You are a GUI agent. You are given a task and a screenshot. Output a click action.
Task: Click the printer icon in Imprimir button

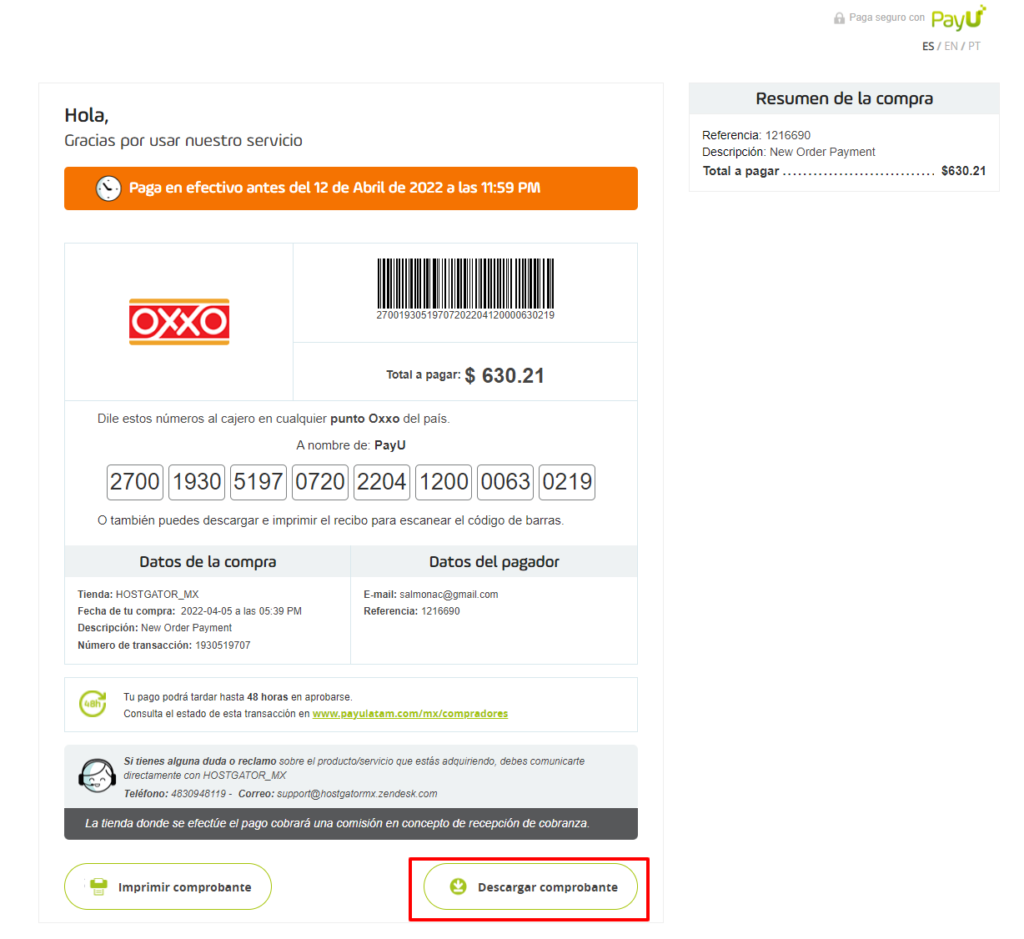pos(98,886)
